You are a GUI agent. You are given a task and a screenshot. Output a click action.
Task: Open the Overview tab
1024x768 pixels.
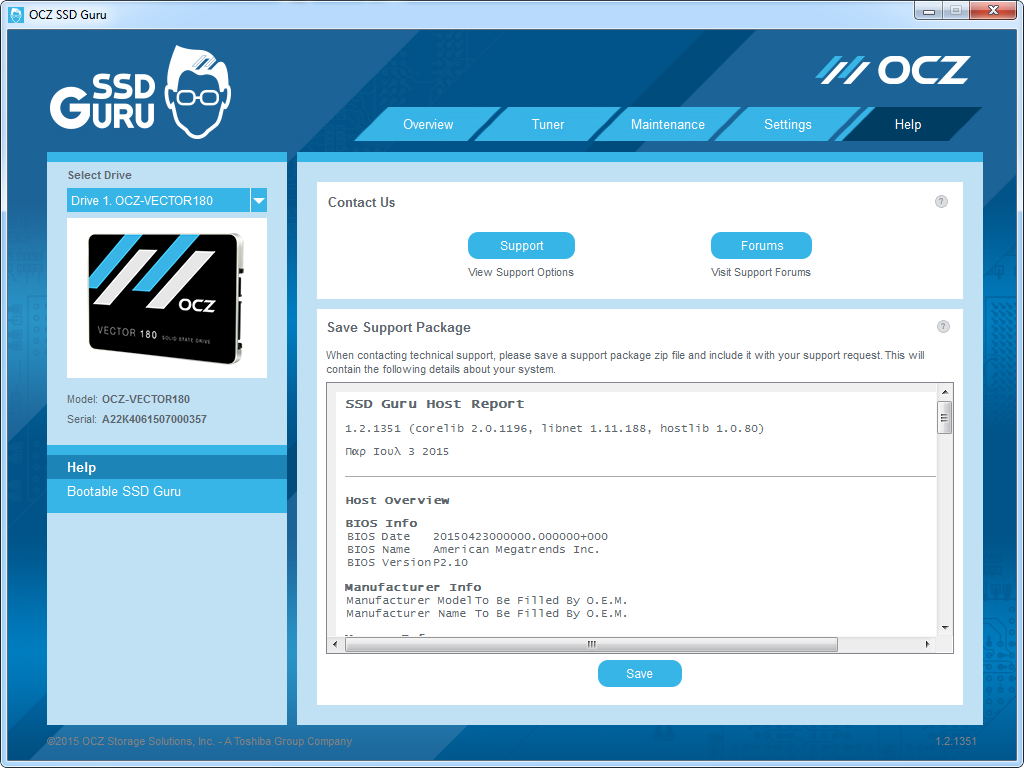click(428, 124)
